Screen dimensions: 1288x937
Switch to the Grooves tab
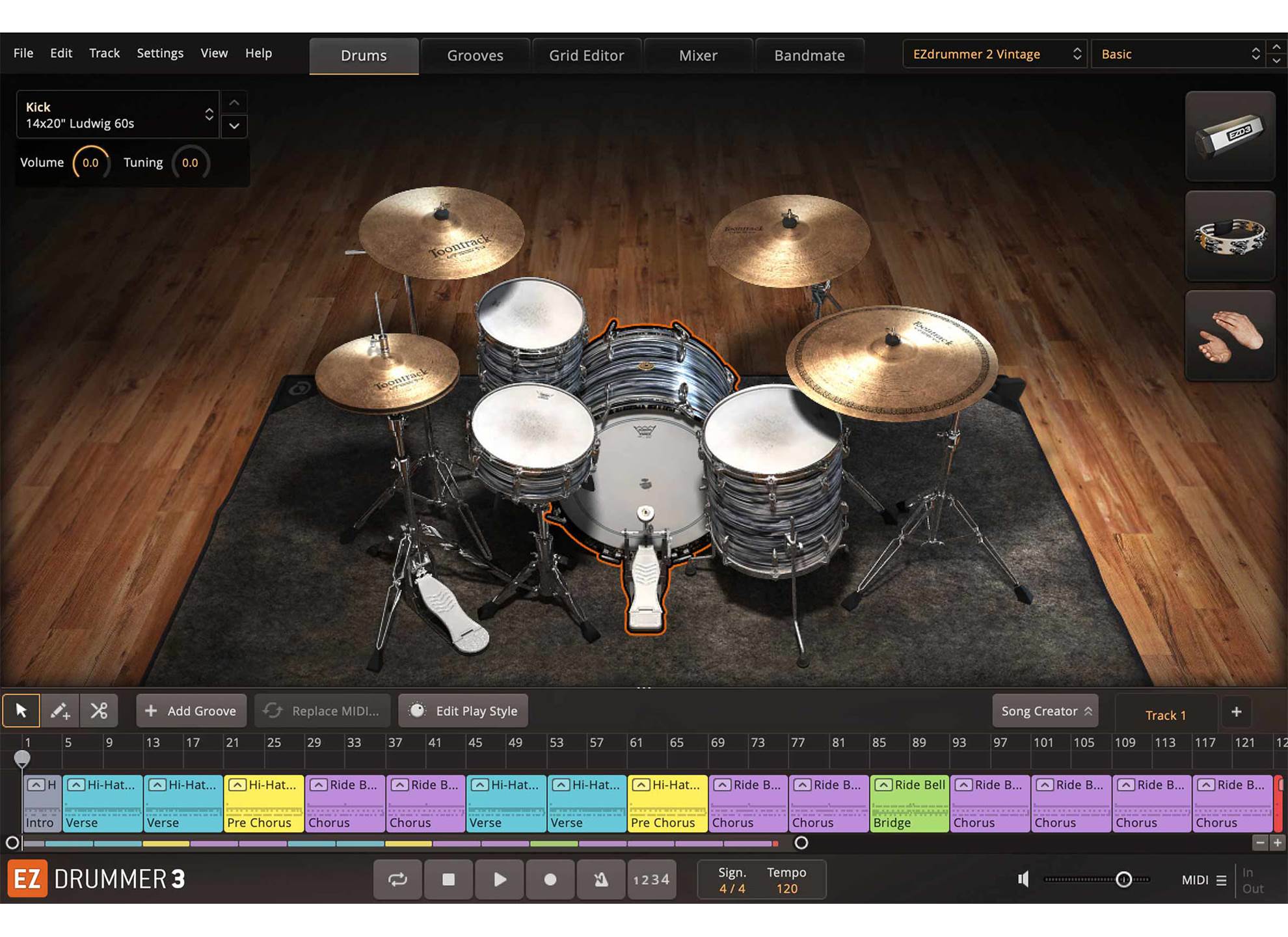pos(475,56)
